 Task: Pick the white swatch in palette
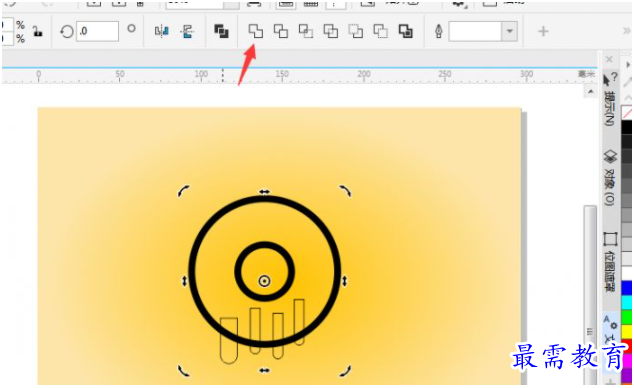627,273
